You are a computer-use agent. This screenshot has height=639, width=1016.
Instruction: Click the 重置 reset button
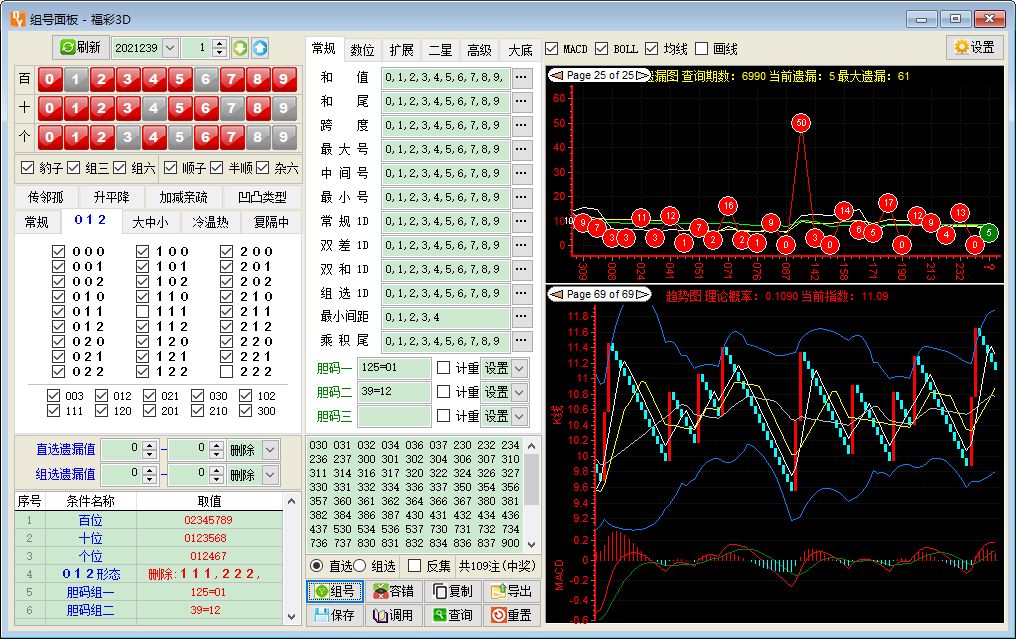(511, 615)
